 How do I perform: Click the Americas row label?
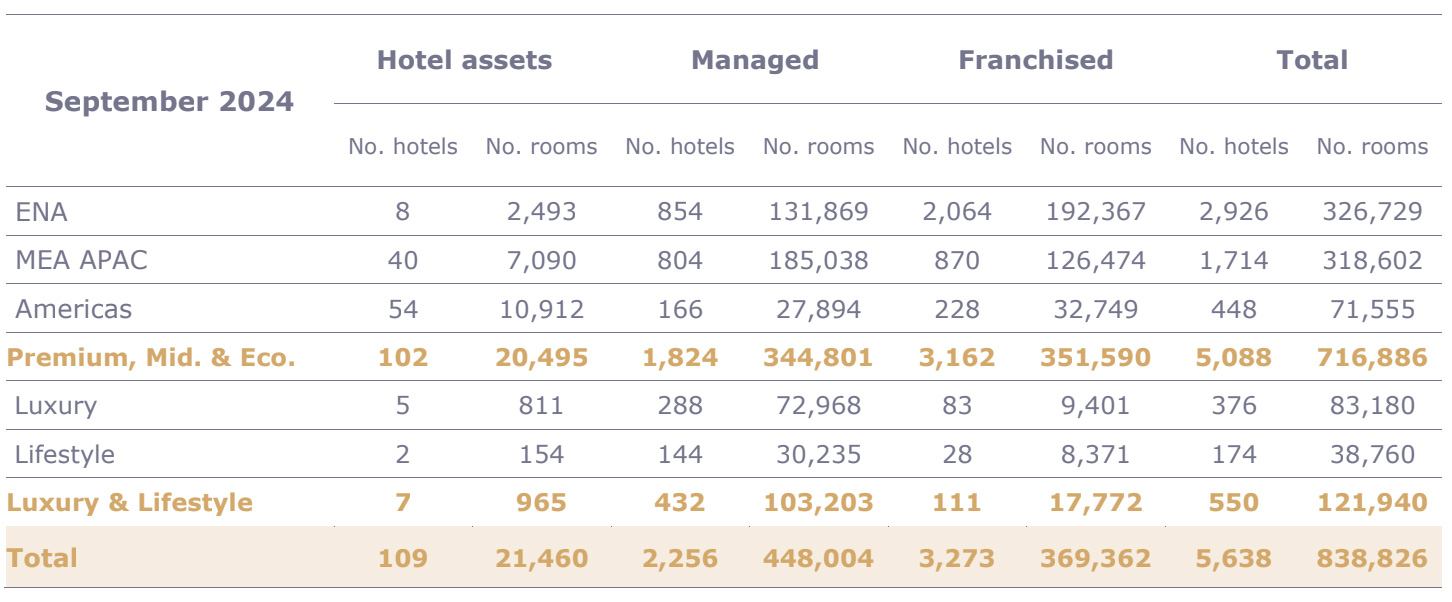pos(73,309)
